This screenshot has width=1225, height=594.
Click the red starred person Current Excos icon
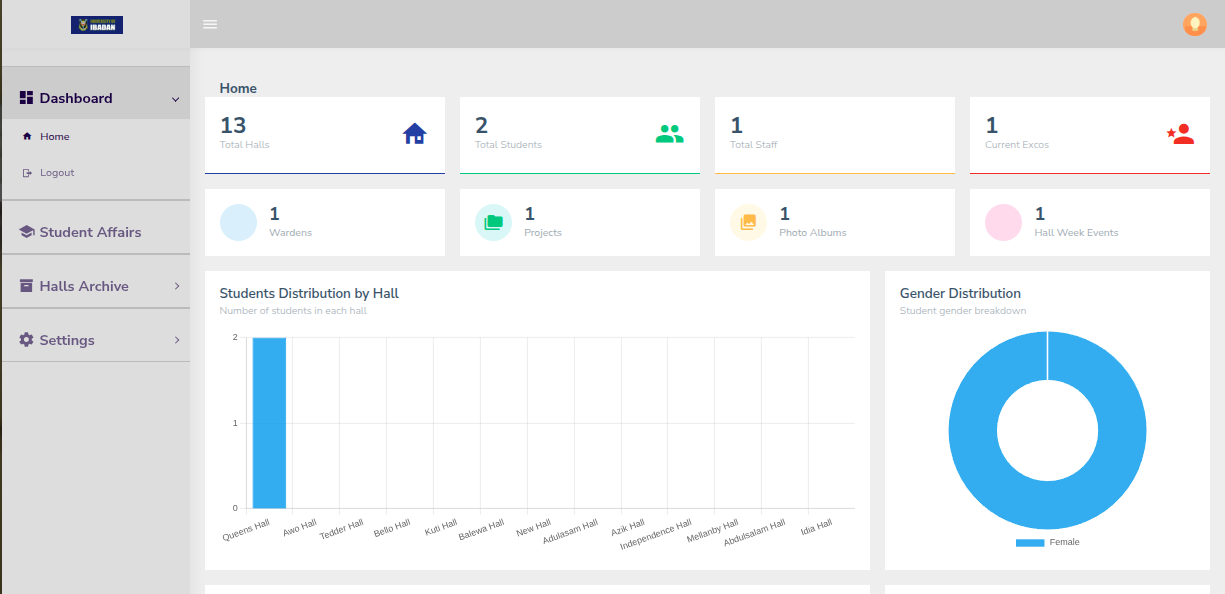1181,134
